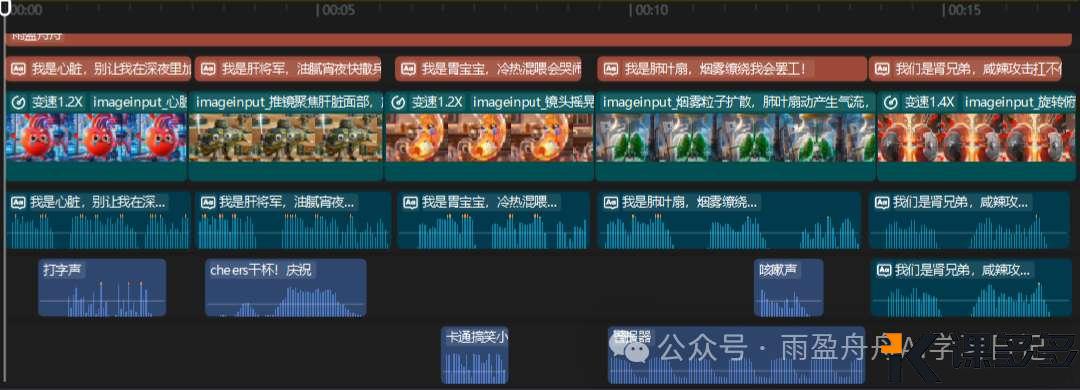Click the speed icon on the 变速1.2X imageinput_镜头摇晃 clip

click(x=397, y=103)
